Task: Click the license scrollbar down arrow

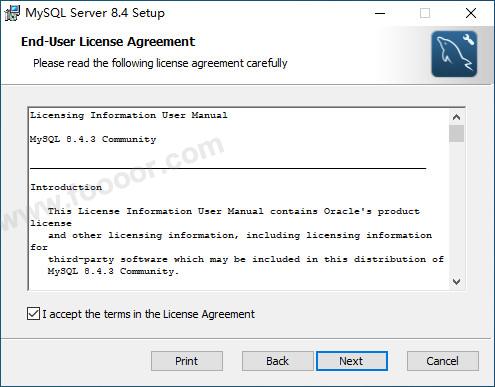Action: [456, 282]
